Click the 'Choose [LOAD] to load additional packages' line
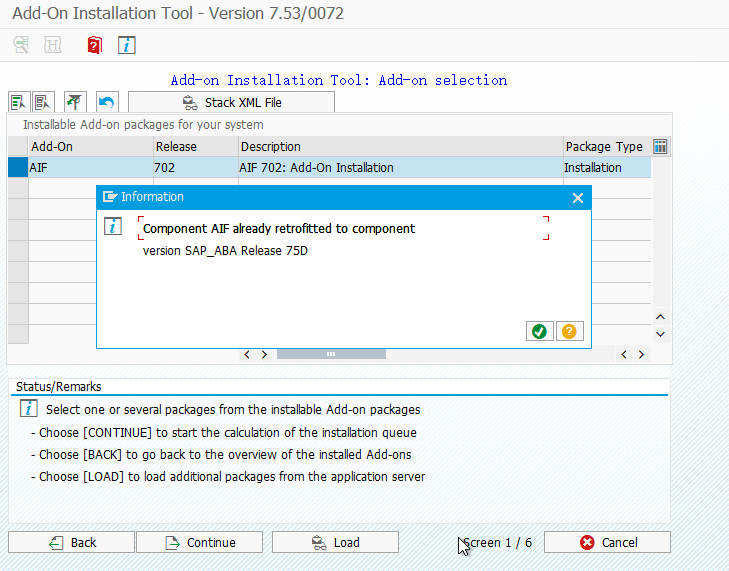729x571 pixels. tap(228, 477)
